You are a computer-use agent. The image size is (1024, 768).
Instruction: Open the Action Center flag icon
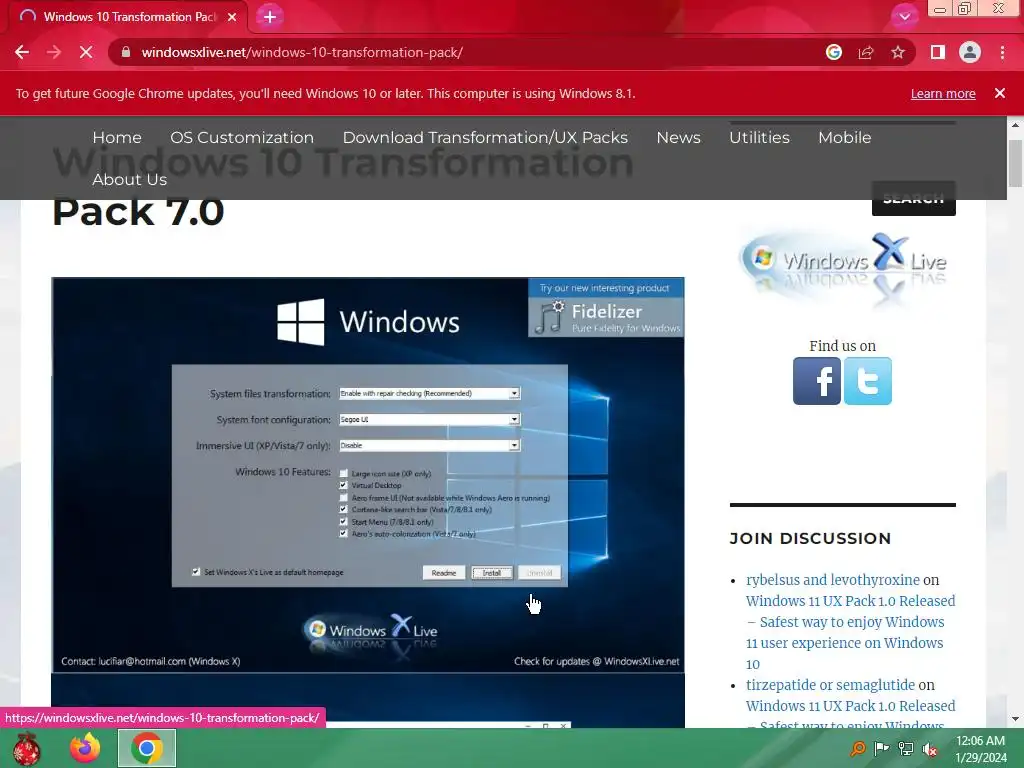pyautogui.click(x=882, y=748)
